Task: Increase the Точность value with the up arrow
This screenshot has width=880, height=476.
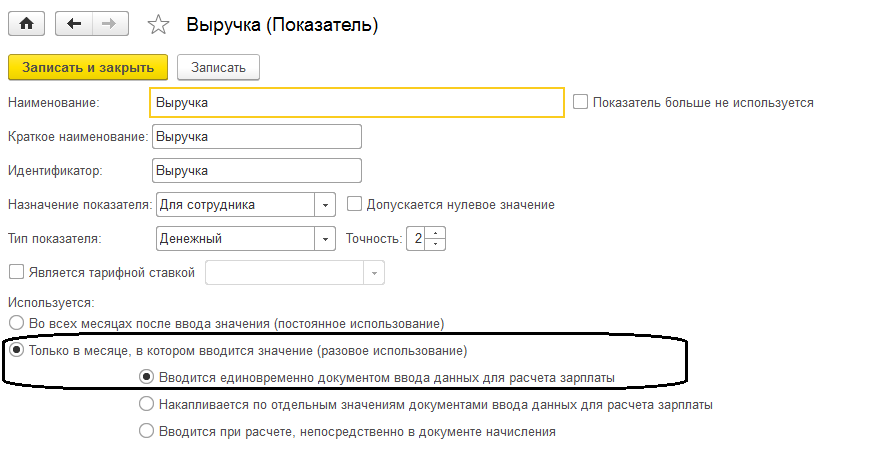Action: coord(438,233)
